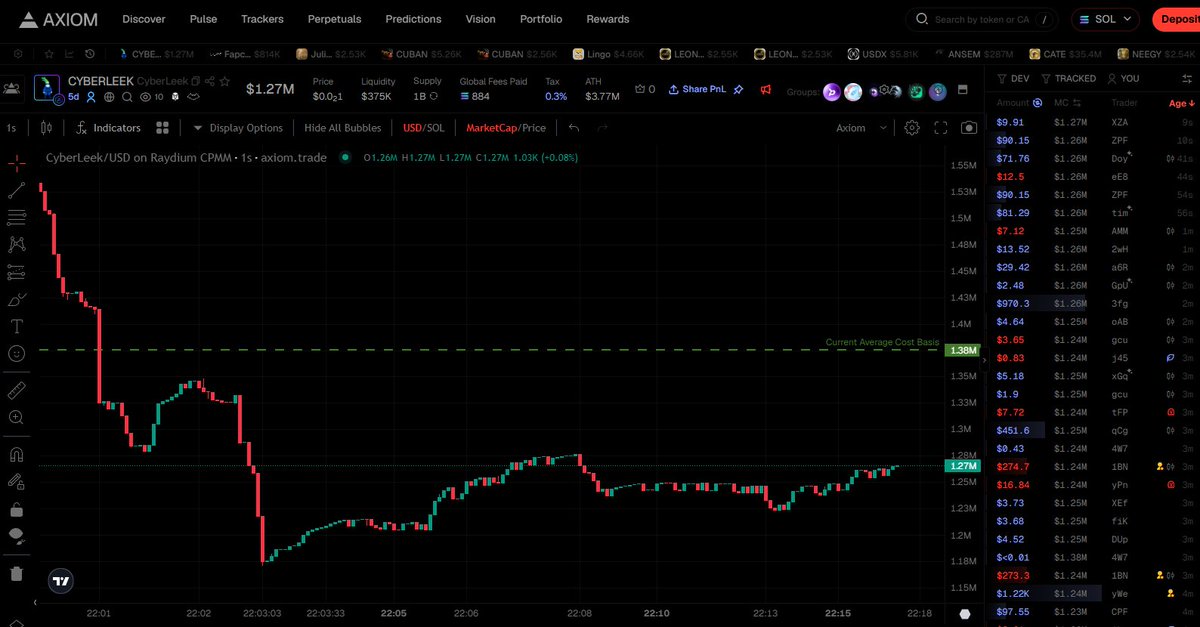
Task: Enable the TRACKED trades filter
Action: [x=1068, y=78]
